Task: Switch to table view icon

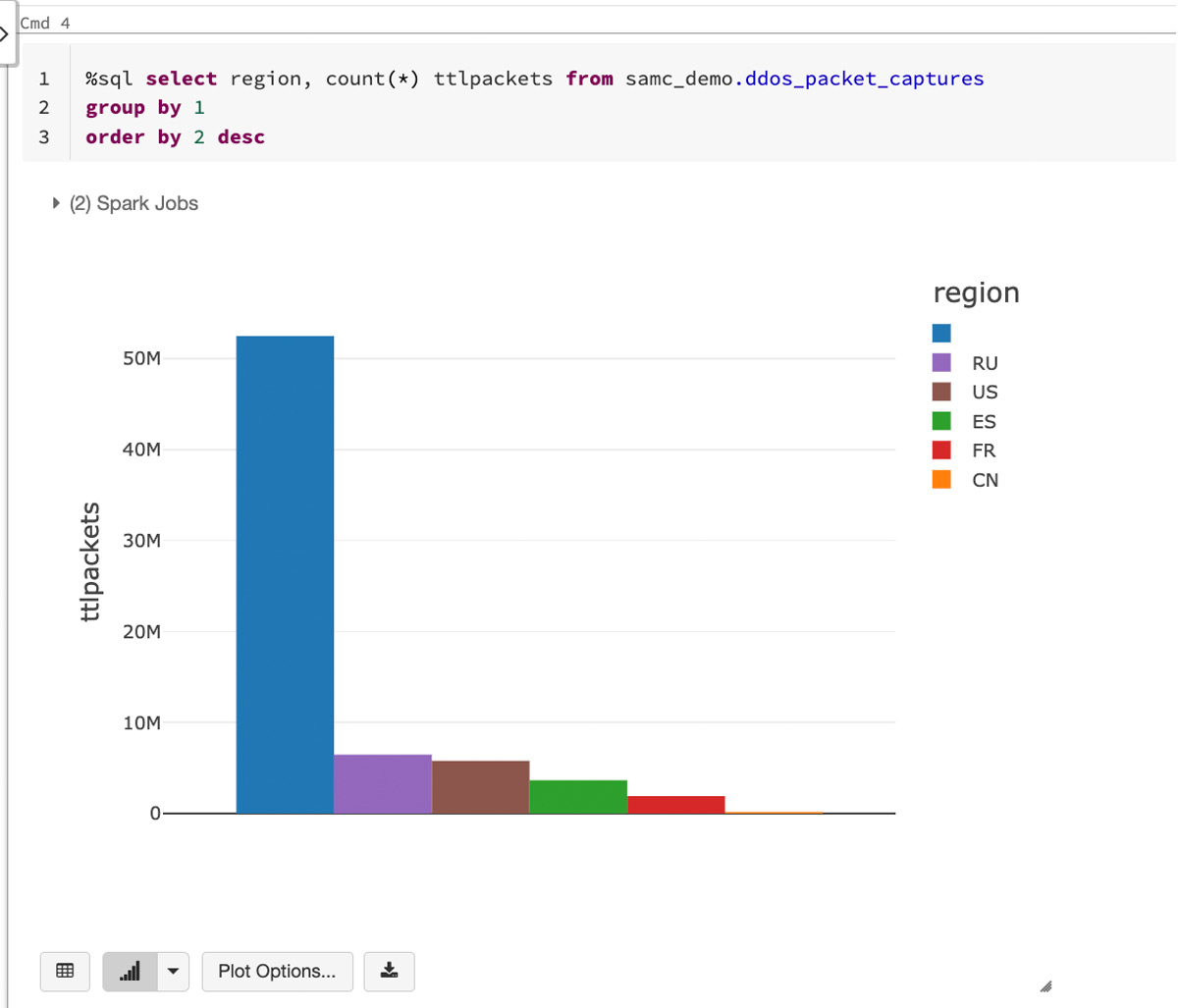Action: tap(65, 971)
